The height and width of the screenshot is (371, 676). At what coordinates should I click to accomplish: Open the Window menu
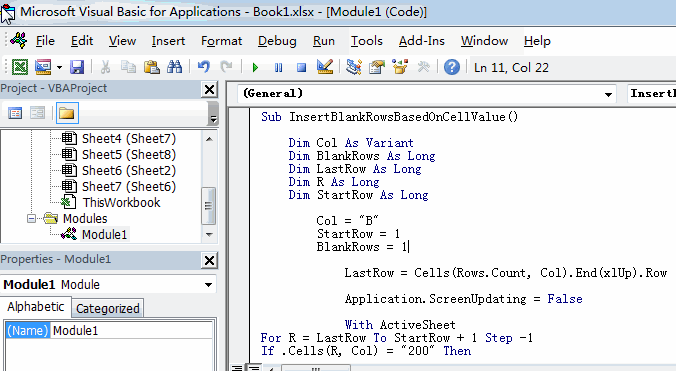click(x=484, y=41)
